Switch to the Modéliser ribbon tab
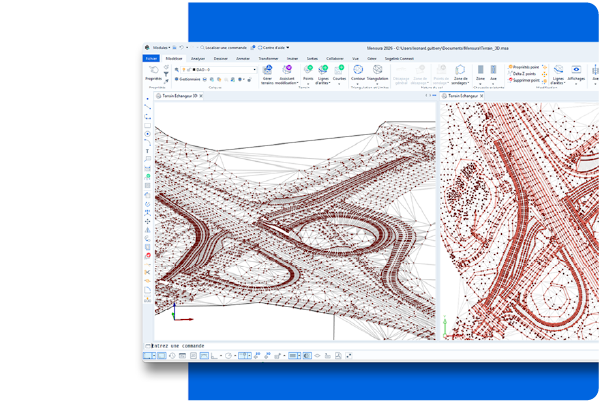The height and width of the screenshot is (401, 601). tap(174, 58)
